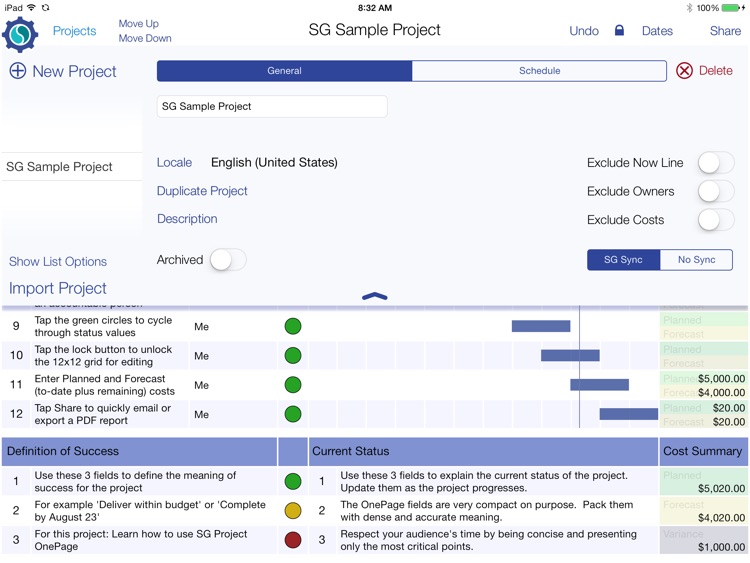Tap red status circle for success item 3
This screenshot has height=563, width=750.
293,540
